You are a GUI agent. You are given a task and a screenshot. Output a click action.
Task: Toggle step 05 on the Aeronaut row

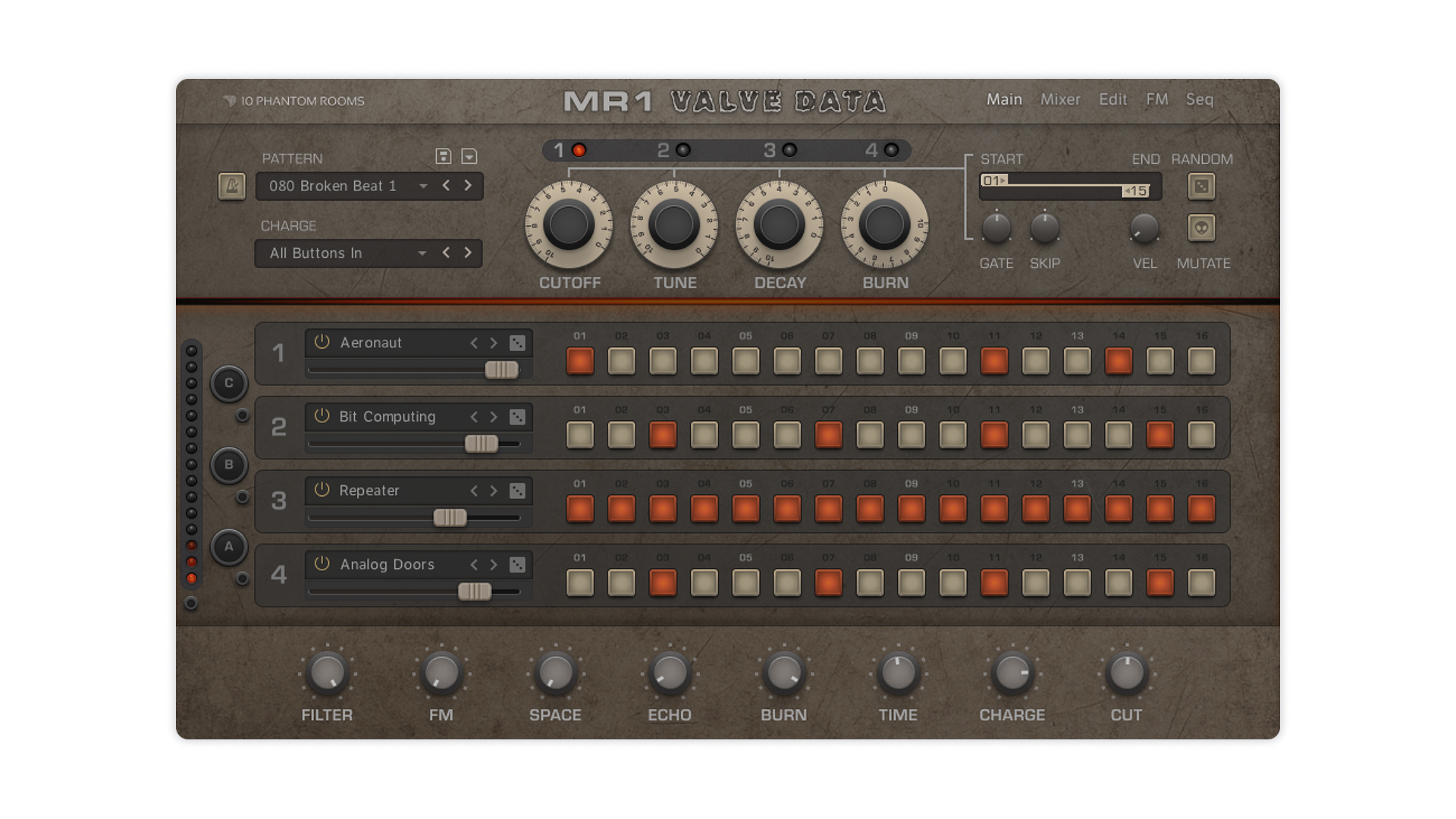[x=745, y=361]
